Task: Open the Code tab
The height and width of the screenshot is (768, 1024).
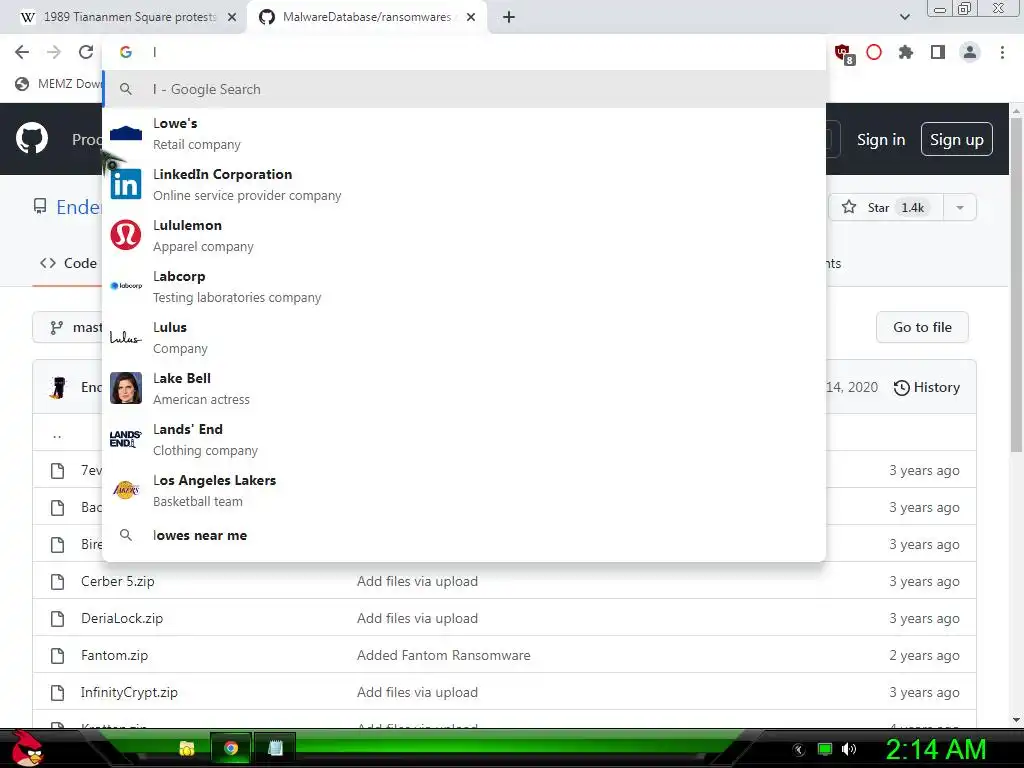Action: [68, 263]
